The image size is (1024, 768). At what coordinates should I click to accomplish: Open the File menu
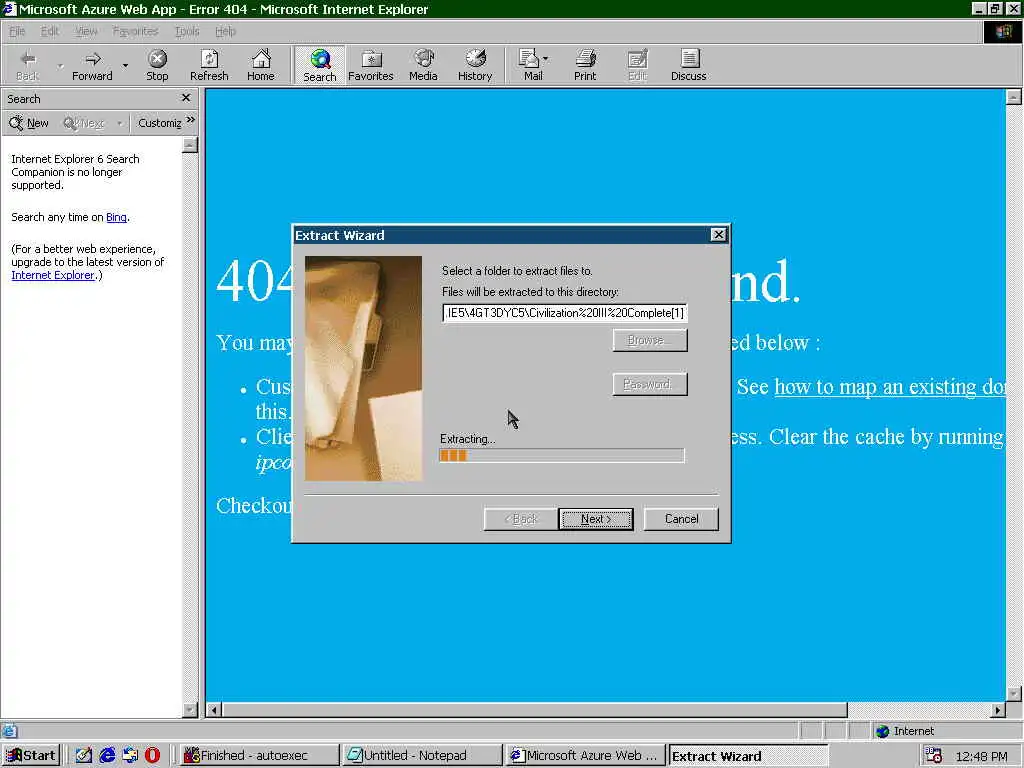tap(17, 31)
